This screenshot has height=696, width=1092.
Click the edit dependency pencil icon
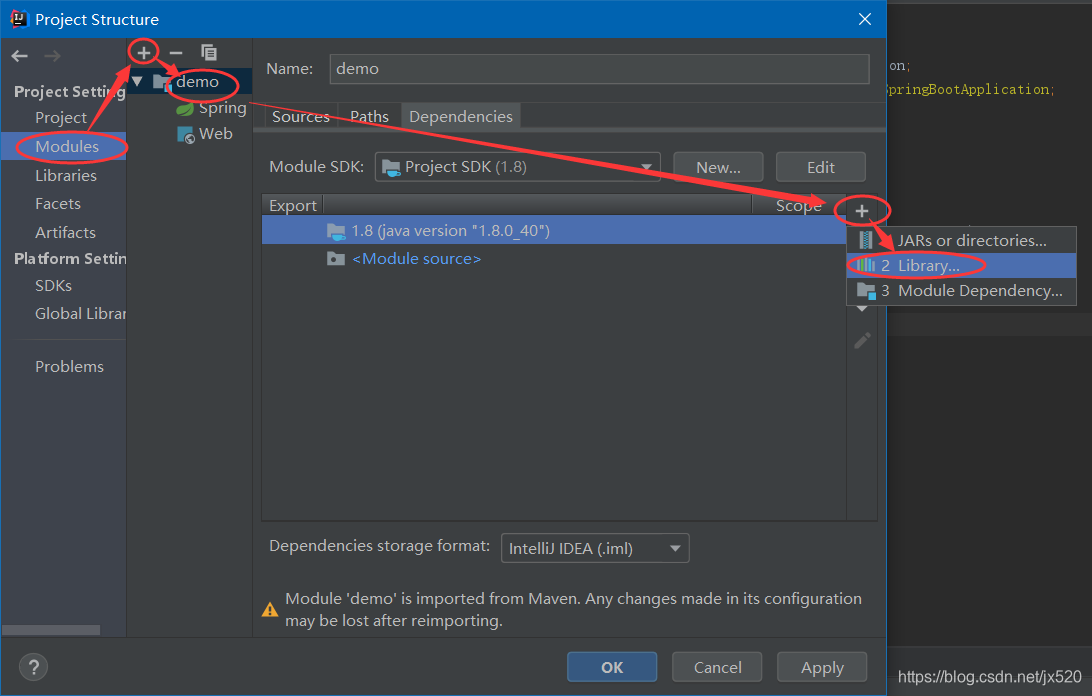(x=862, y=341)
